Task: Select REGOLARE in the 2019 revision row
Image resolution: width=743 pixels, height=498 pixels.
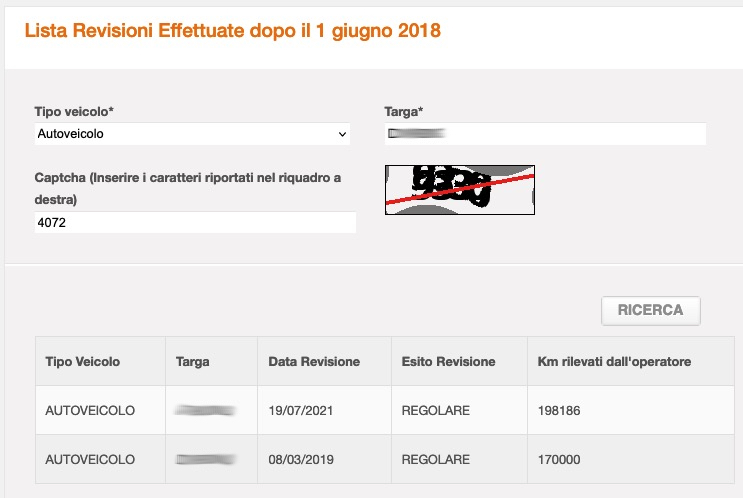Action: [435, 459]
